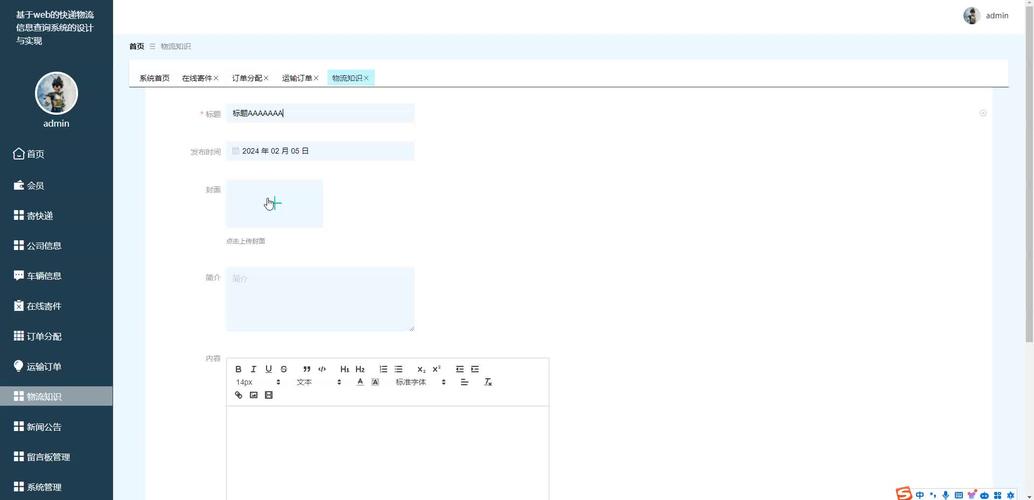
Task: Click the H1 heading icon
Action: (344, 369)
